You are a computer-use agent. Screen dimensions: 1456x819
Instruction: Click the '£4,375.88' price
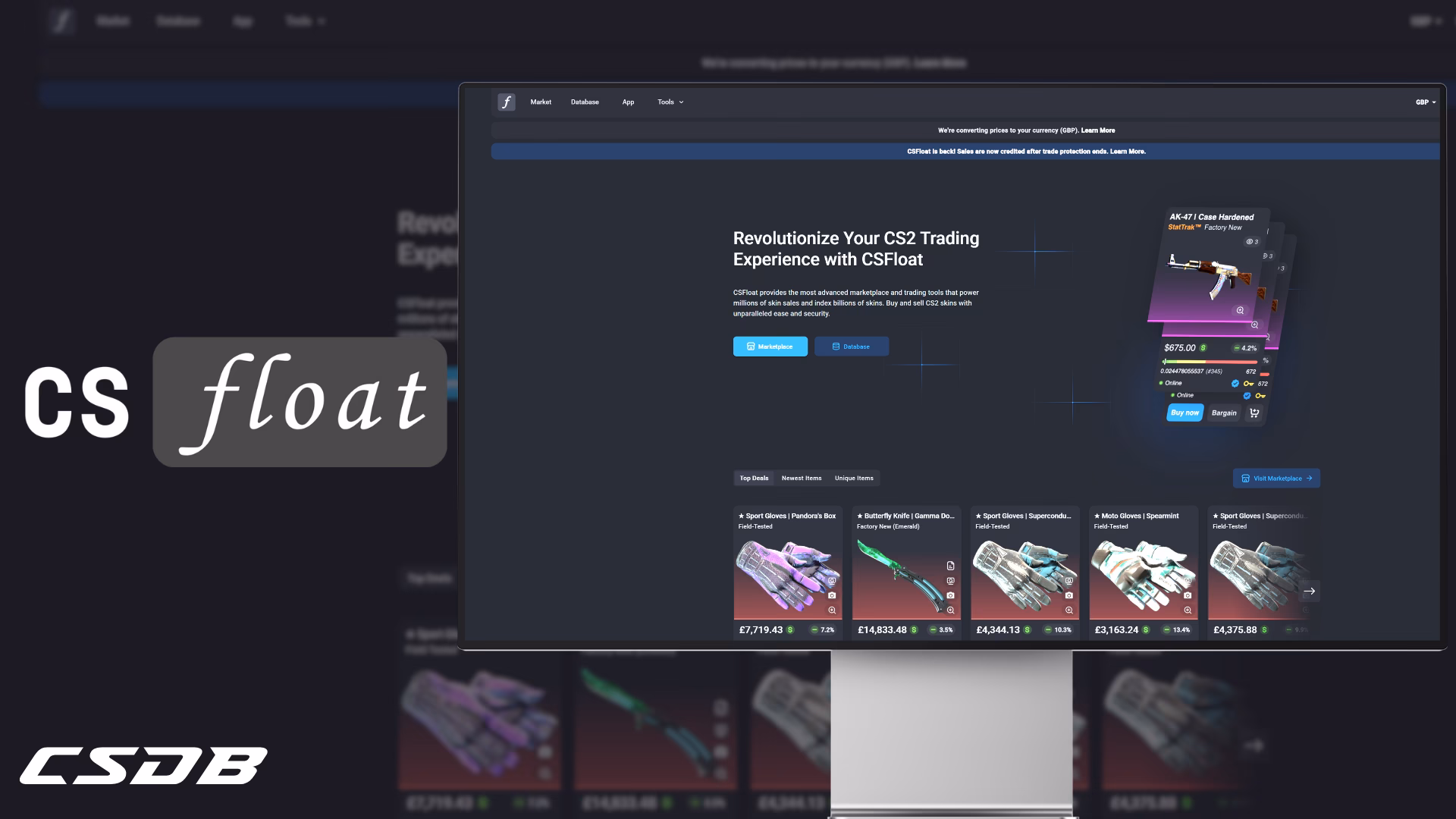click(x=1235, y=630)
